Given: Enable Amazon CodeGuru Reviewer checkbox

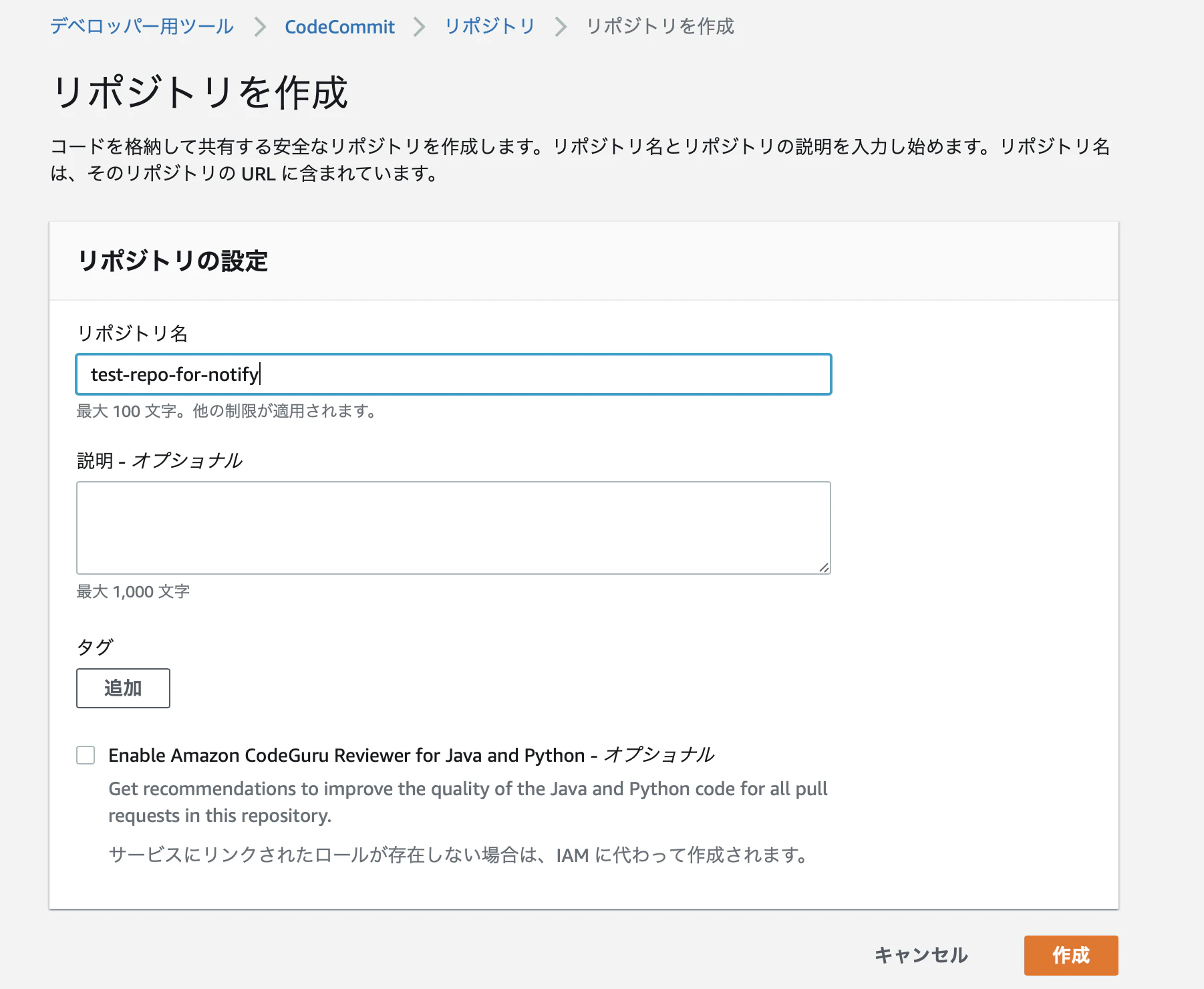Looking at the screenshot, I should tap(86, 755).
